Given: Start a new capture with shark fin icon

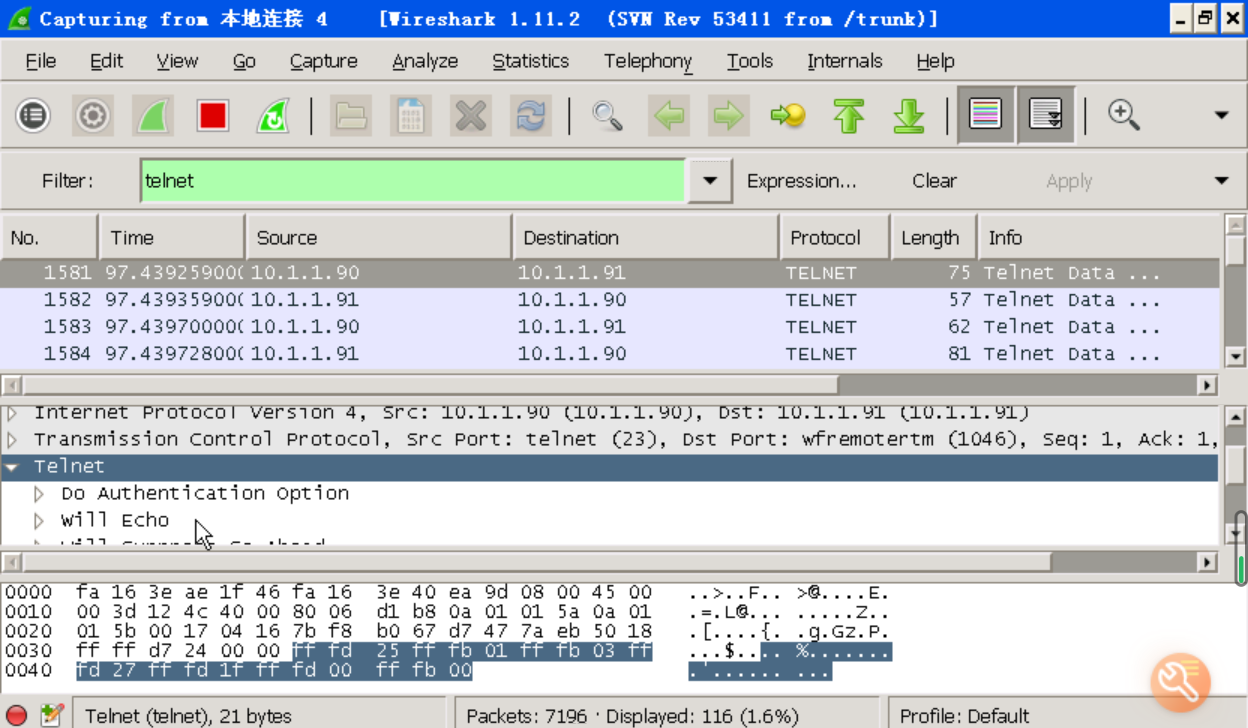Looking at the screenshot, I should click(152, 116).
